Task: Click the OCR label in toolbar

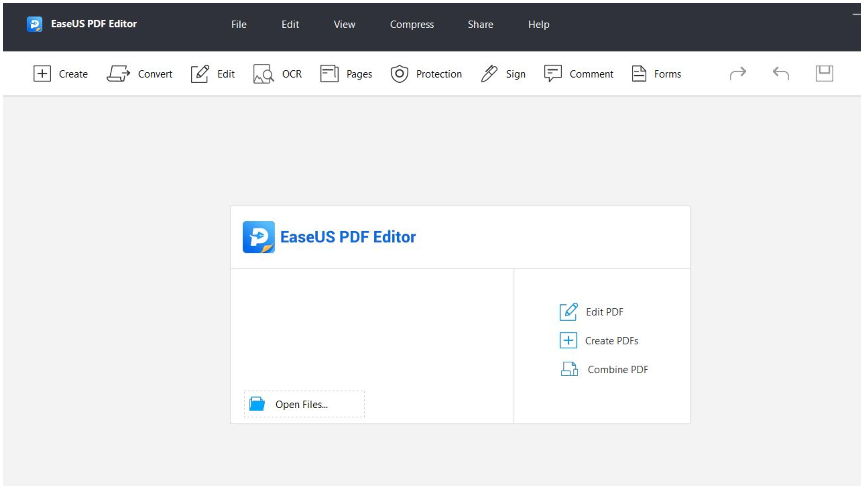Action: click(x=292, y=74)
